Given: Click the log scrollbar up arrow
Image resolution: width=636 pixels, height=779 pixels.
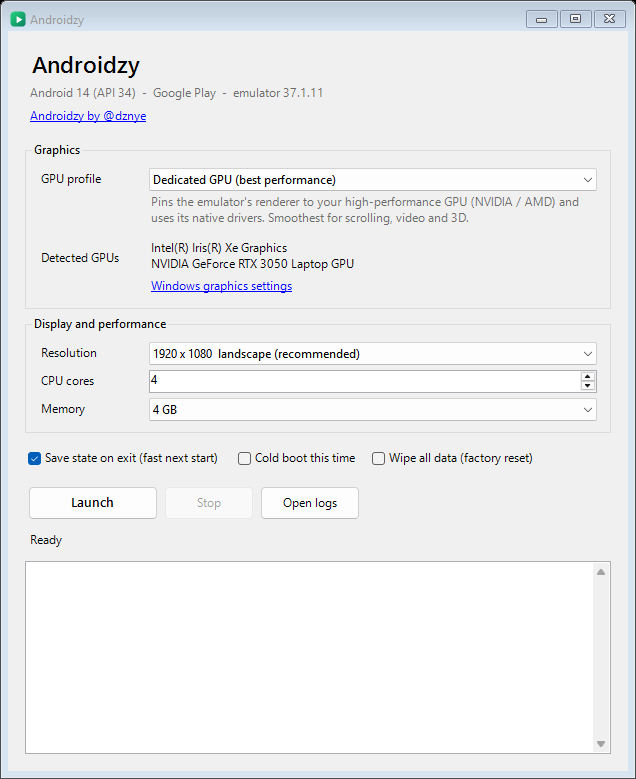Looking at the screenshot, I should coord(601,572).
